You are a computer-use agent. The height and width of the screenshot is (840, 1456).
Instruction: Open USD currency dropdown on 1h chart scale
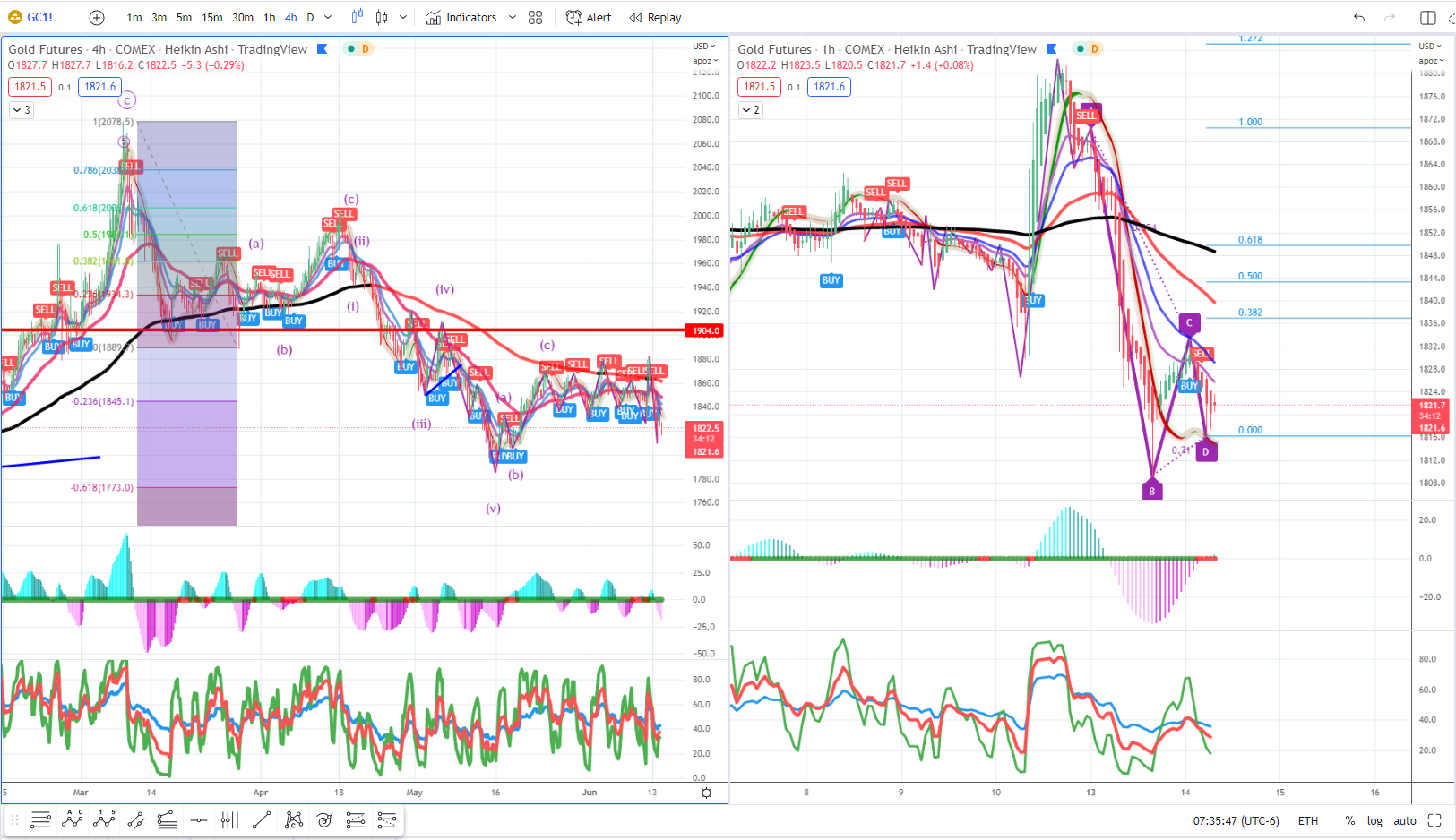[x=1431, y=47]
